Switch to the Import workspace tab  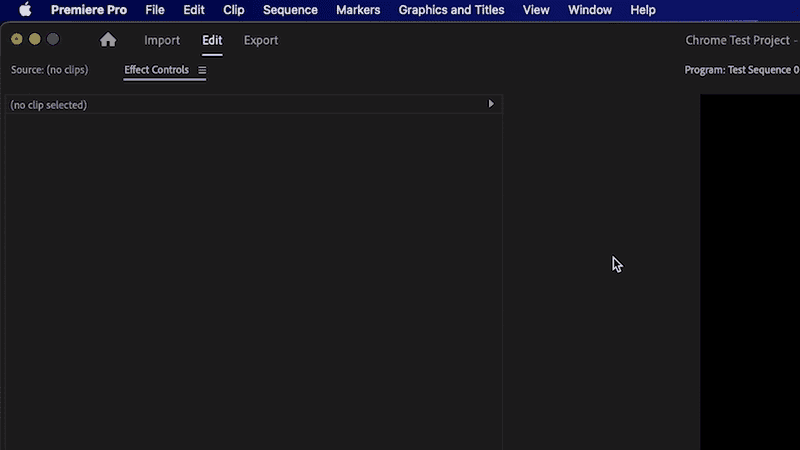(162, 40)
